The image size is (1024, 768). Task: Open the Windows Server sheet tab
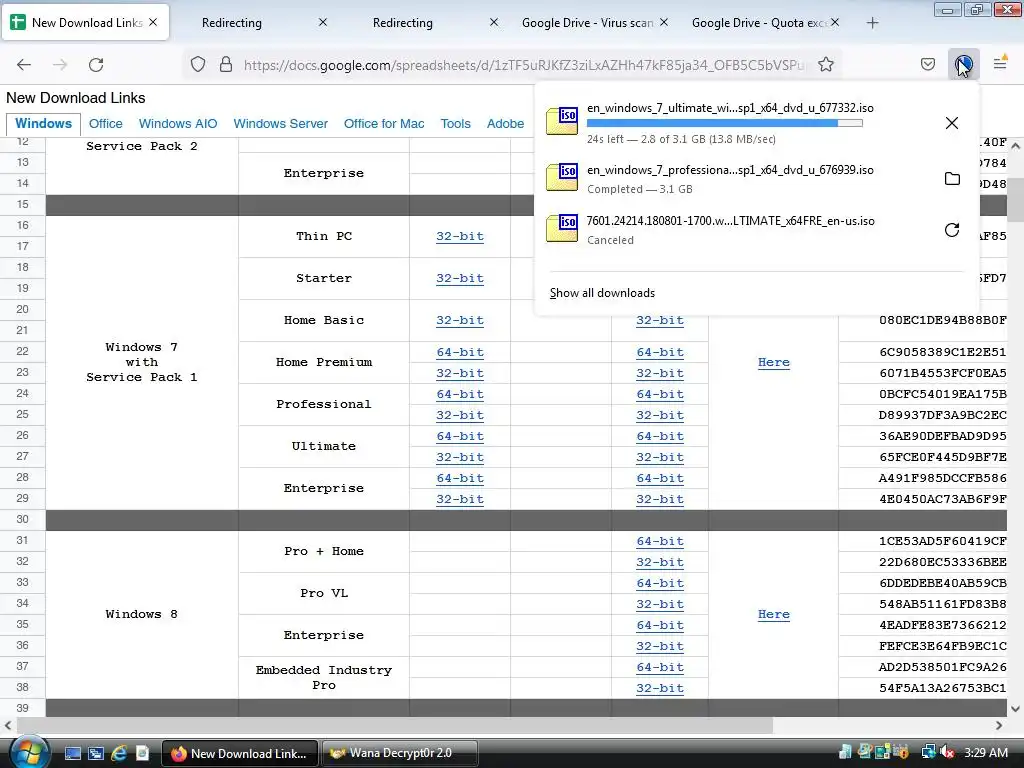pyautogui.click(x=280, y=123)
